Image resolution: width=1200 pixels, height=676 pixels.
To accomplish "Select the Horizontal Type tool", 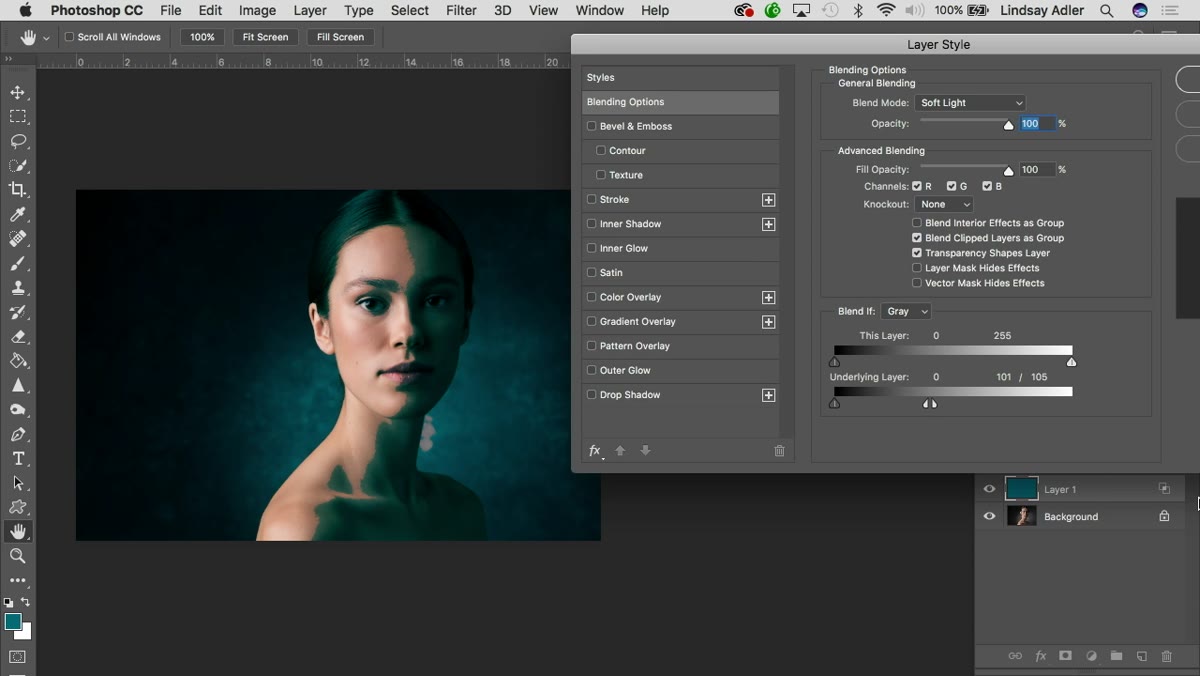I will tap(18, 459).
